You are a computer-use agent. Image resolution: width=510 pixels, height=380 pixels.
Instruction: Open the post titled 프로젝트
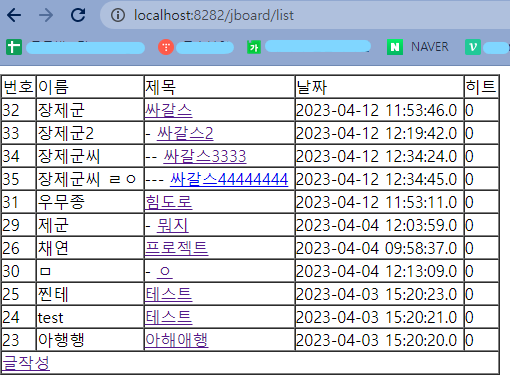(x=177, y=248)
